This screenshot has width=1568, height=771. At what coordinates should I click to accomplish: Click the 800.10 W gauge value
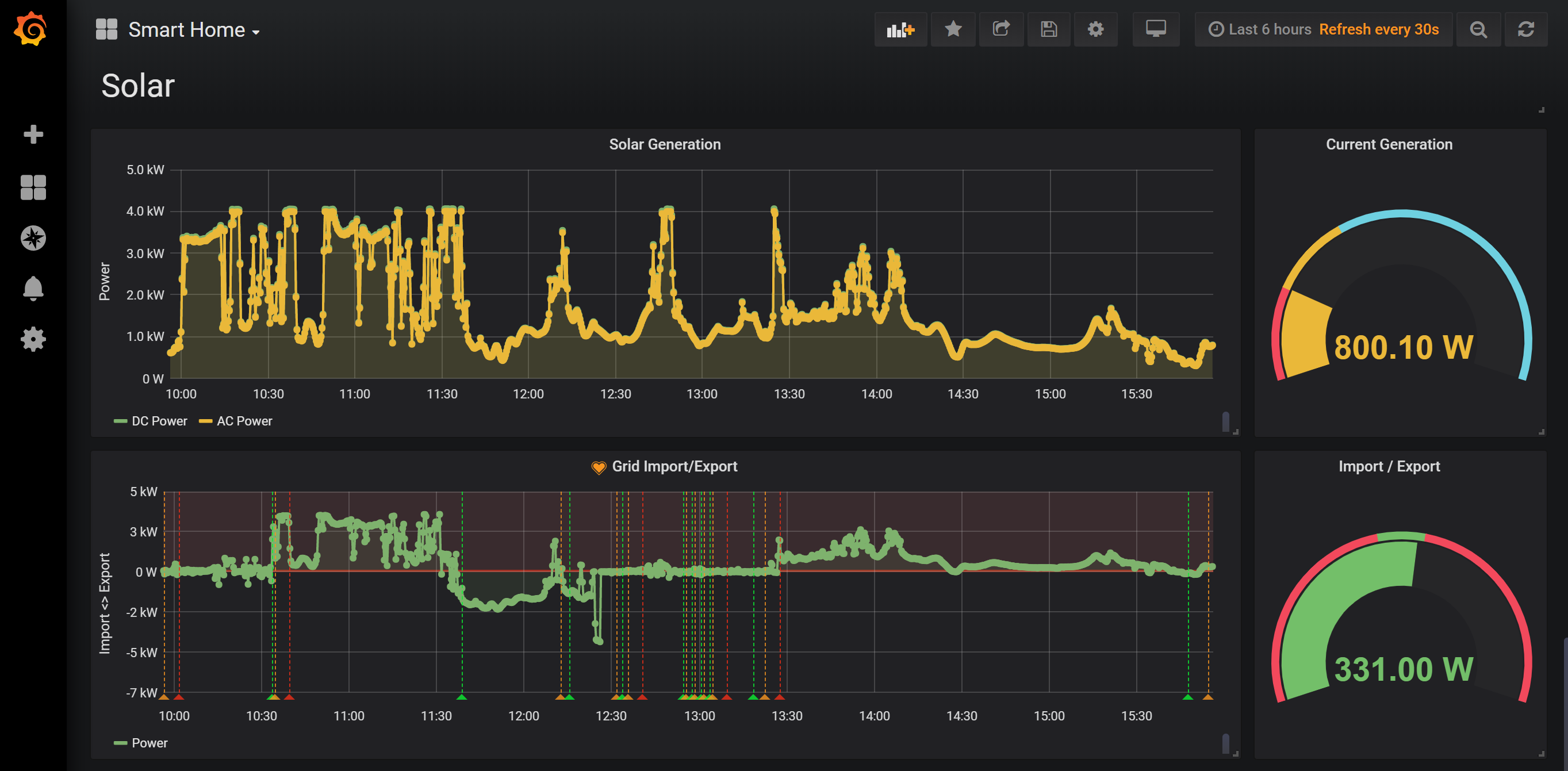(1403, 347)
